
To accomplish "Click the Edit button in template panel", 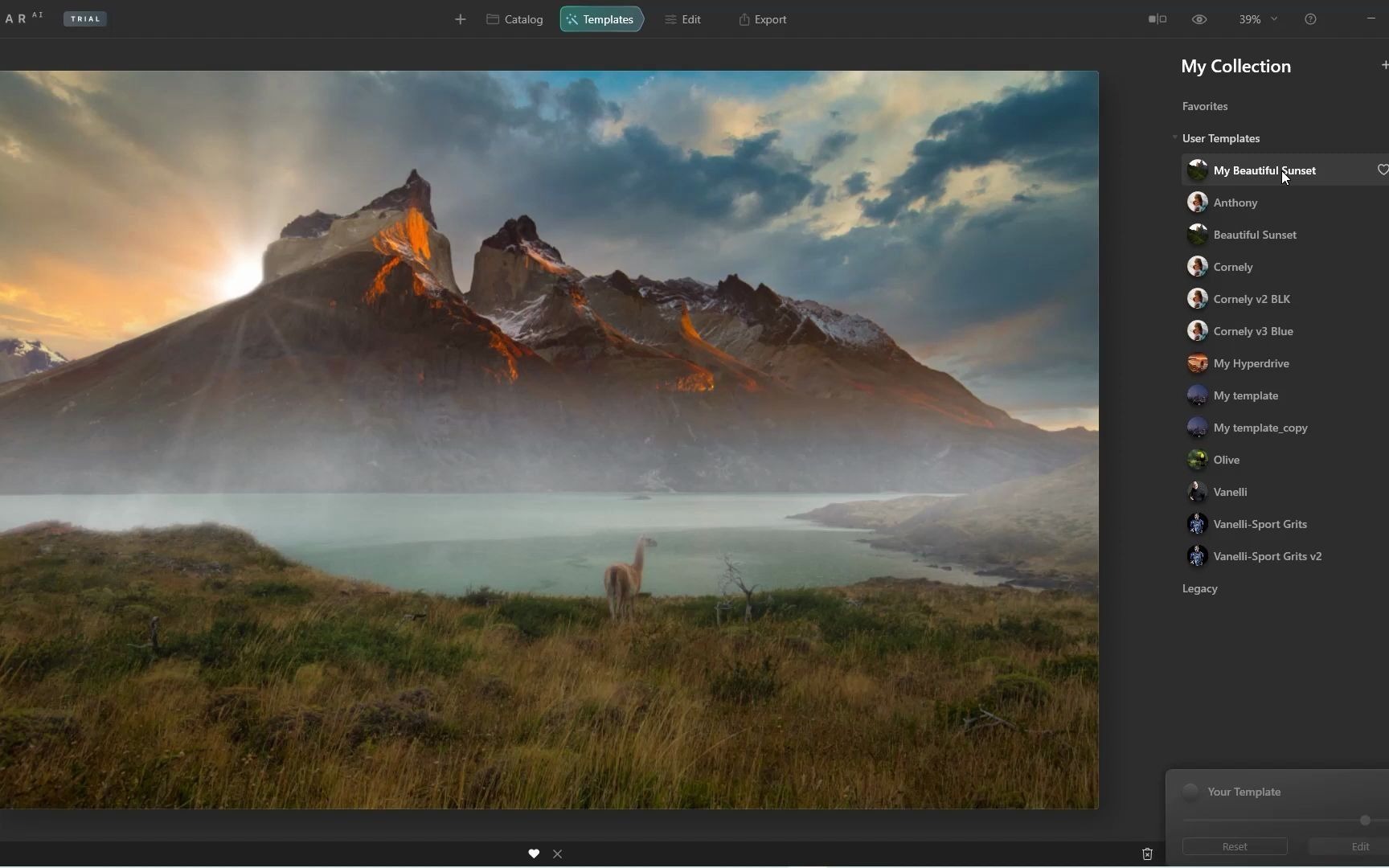I will click(1350, 846).
